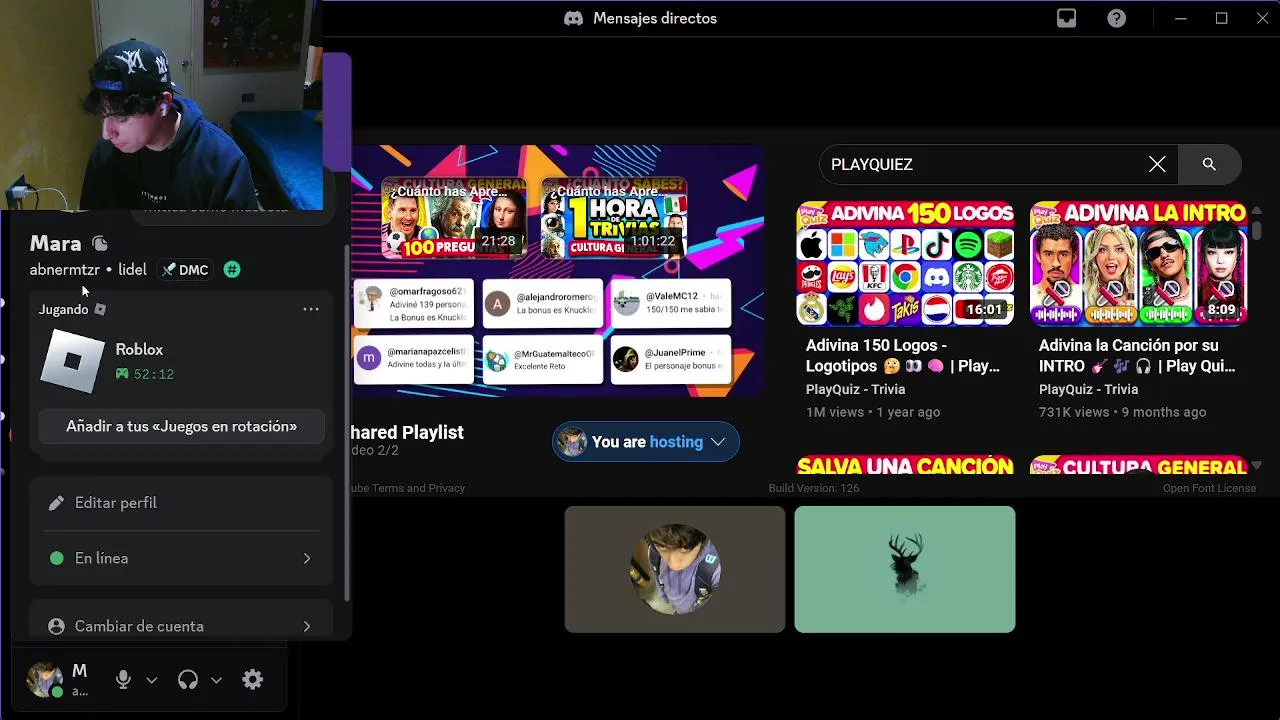Click Añadir a tus «Juegos en rotación»
Viewport: 1280px width, 720px height.
181,426
